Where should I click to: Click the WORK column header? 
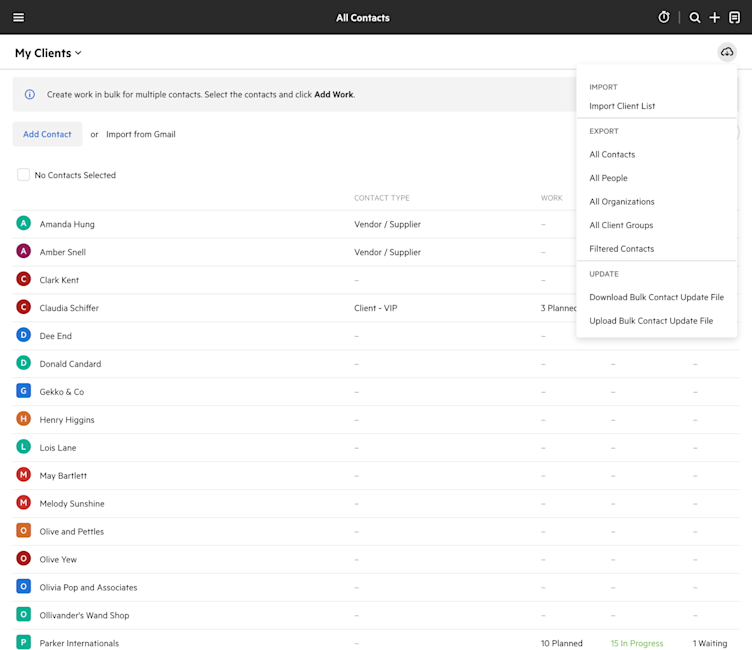552,198
